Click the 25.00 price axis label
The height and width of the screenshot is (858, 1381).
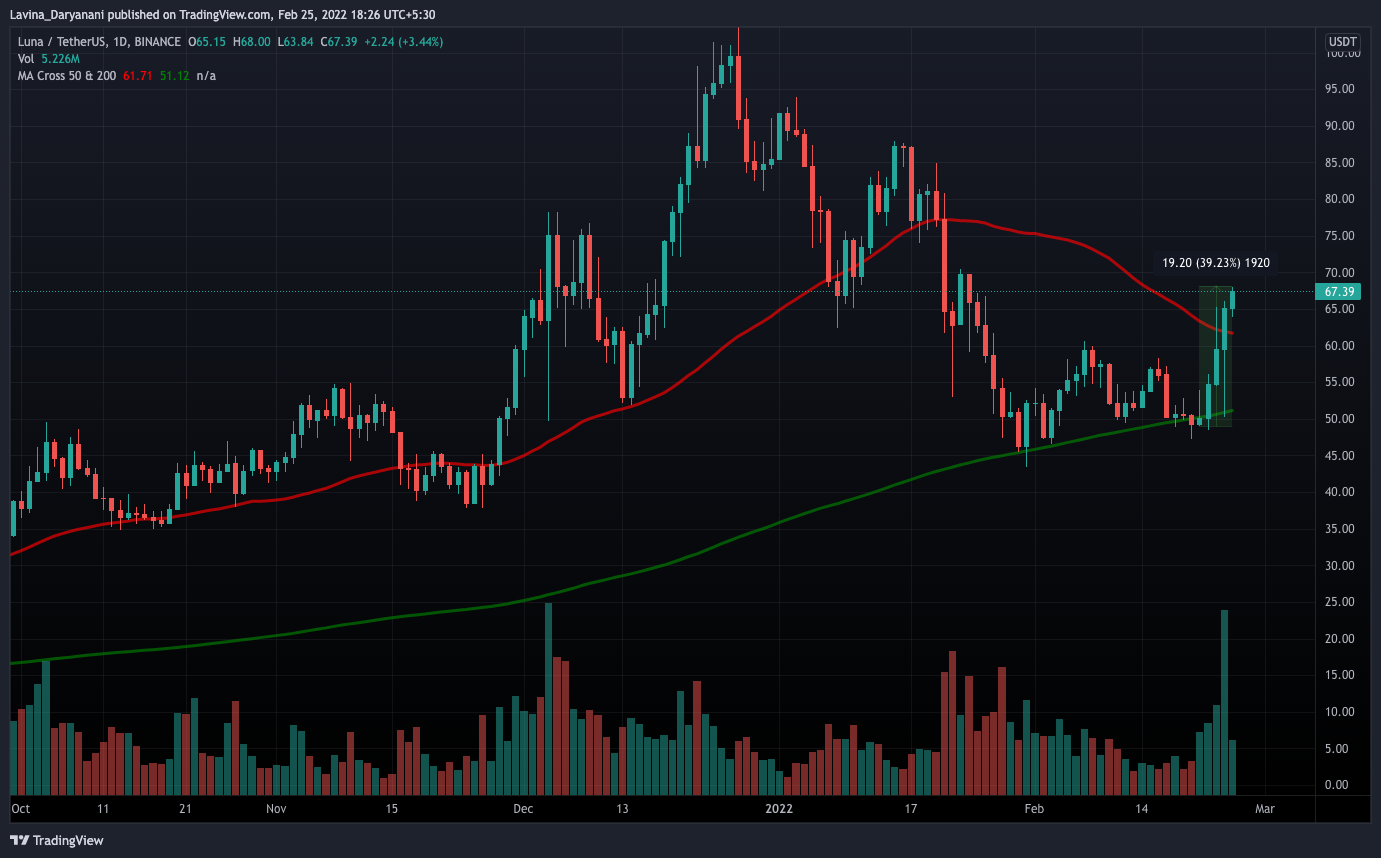(1339, 602)
